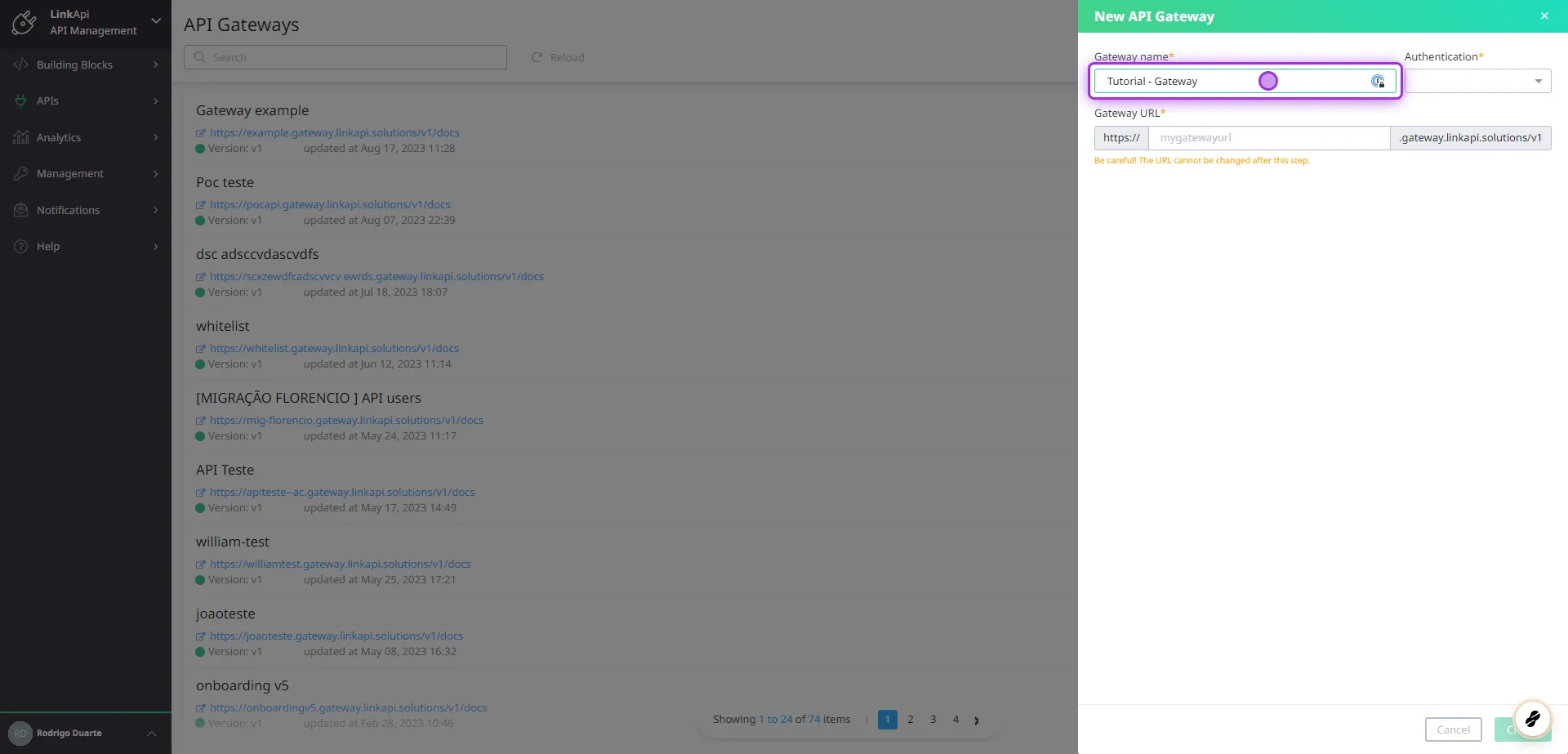Open the Authentication dropdown
This screenshot has width=1568, height=754.
click(x=1537, y=81)
